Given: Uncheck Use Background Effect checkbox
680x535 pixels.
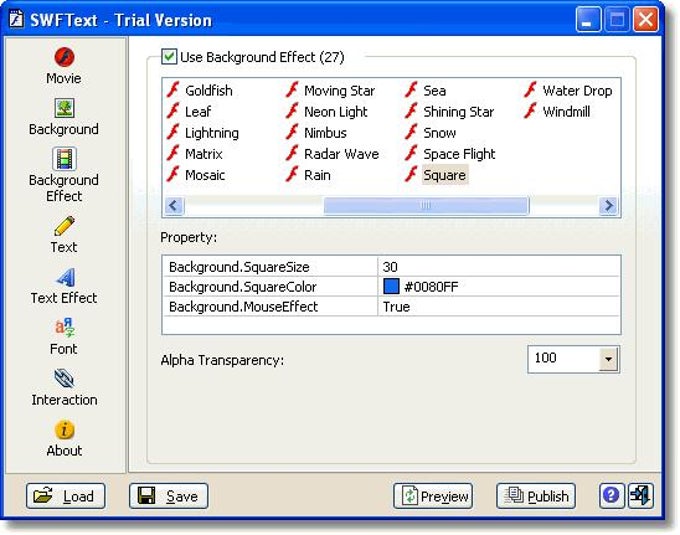Looking at the screenshot, I should click(x=169, y=57).
